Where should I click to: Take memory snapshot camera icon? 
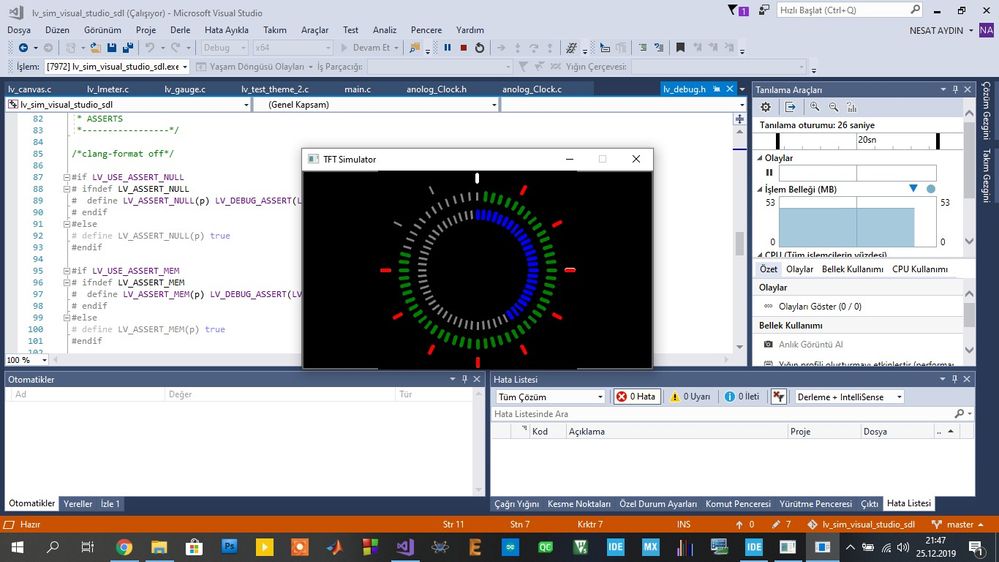[x=768, y=344]
